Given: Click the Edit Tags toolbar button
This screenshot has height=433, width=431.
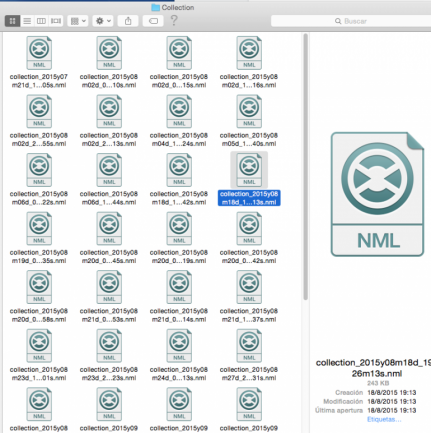Looking at the screenshot, I should [x=153, y=21].
